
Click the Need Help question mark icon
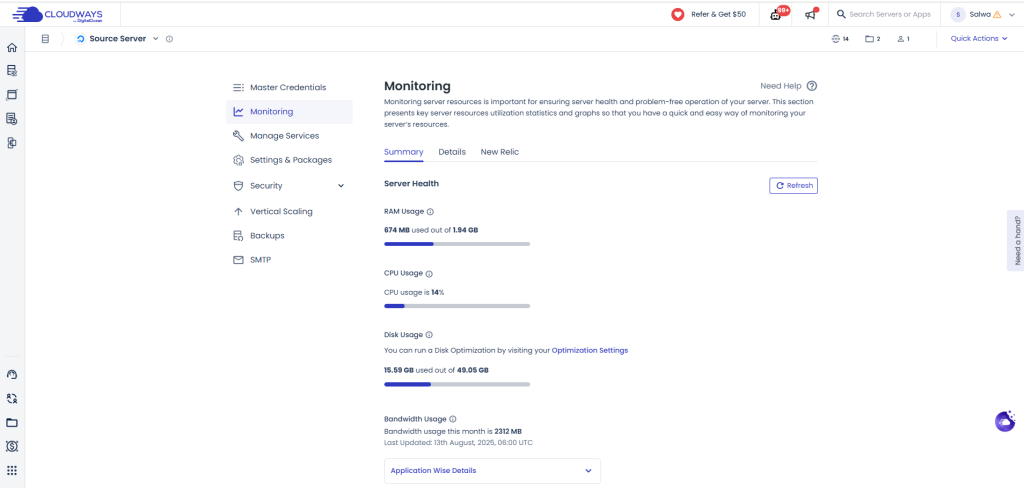pyautogui.click(x=812, y=86)
